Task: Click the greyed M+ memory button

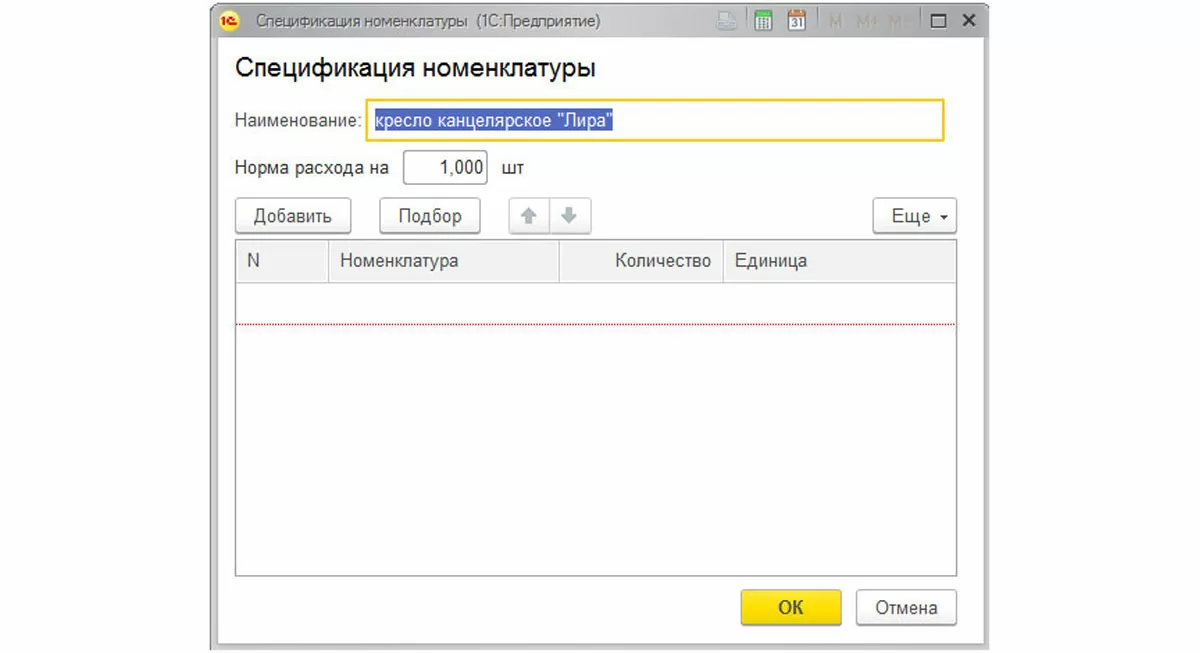Action: click(866, 20)
